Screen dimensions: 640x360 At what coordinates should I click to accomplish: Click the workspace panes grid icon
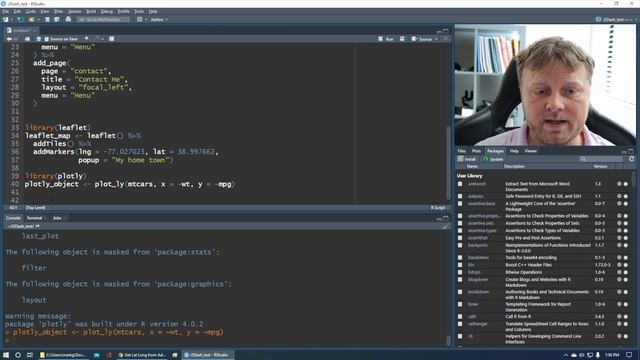pos(140,19)
